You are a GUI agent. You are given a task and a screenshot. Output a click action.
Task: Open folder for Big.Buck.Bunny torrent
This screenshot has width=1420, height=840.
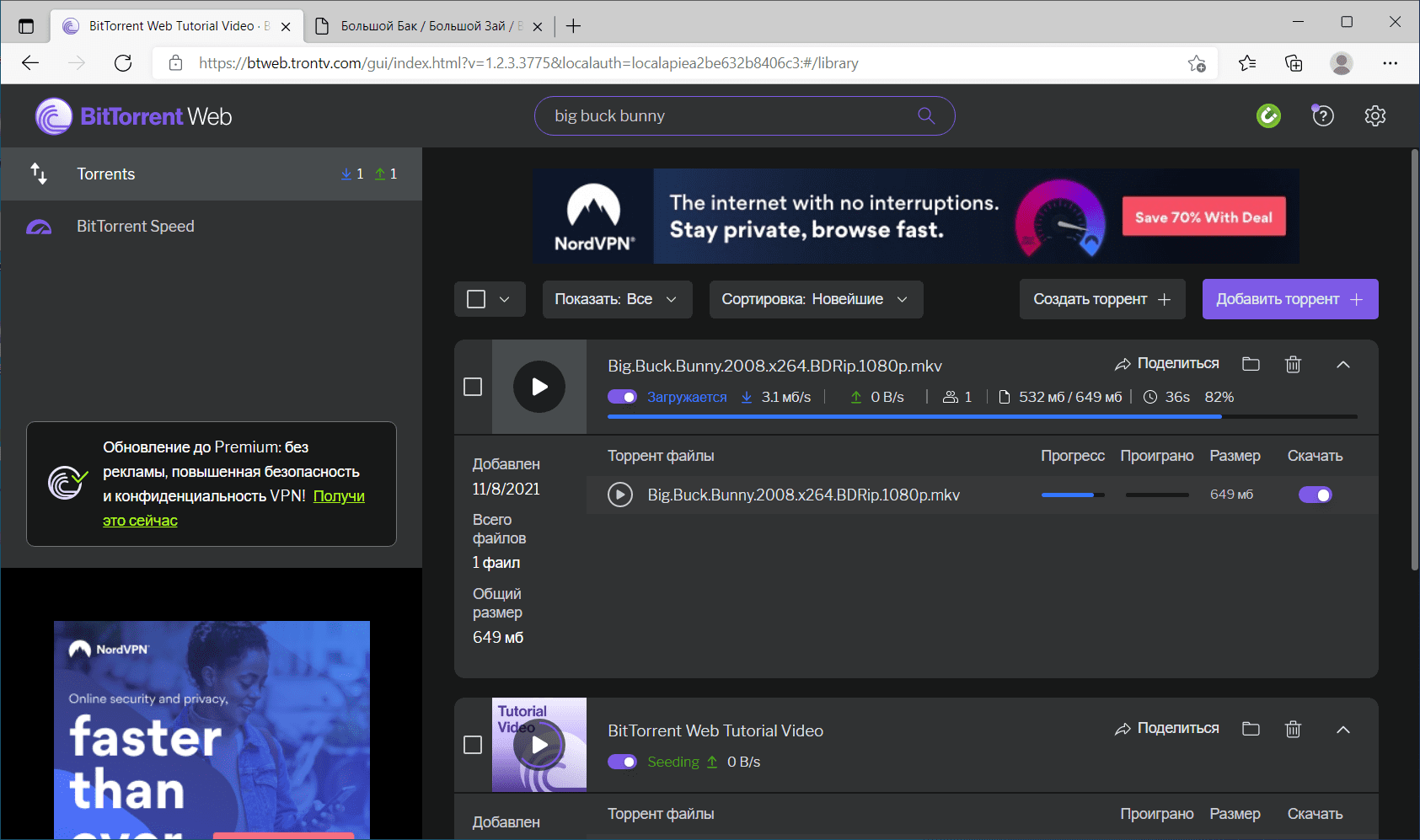tap(1251, 364)
